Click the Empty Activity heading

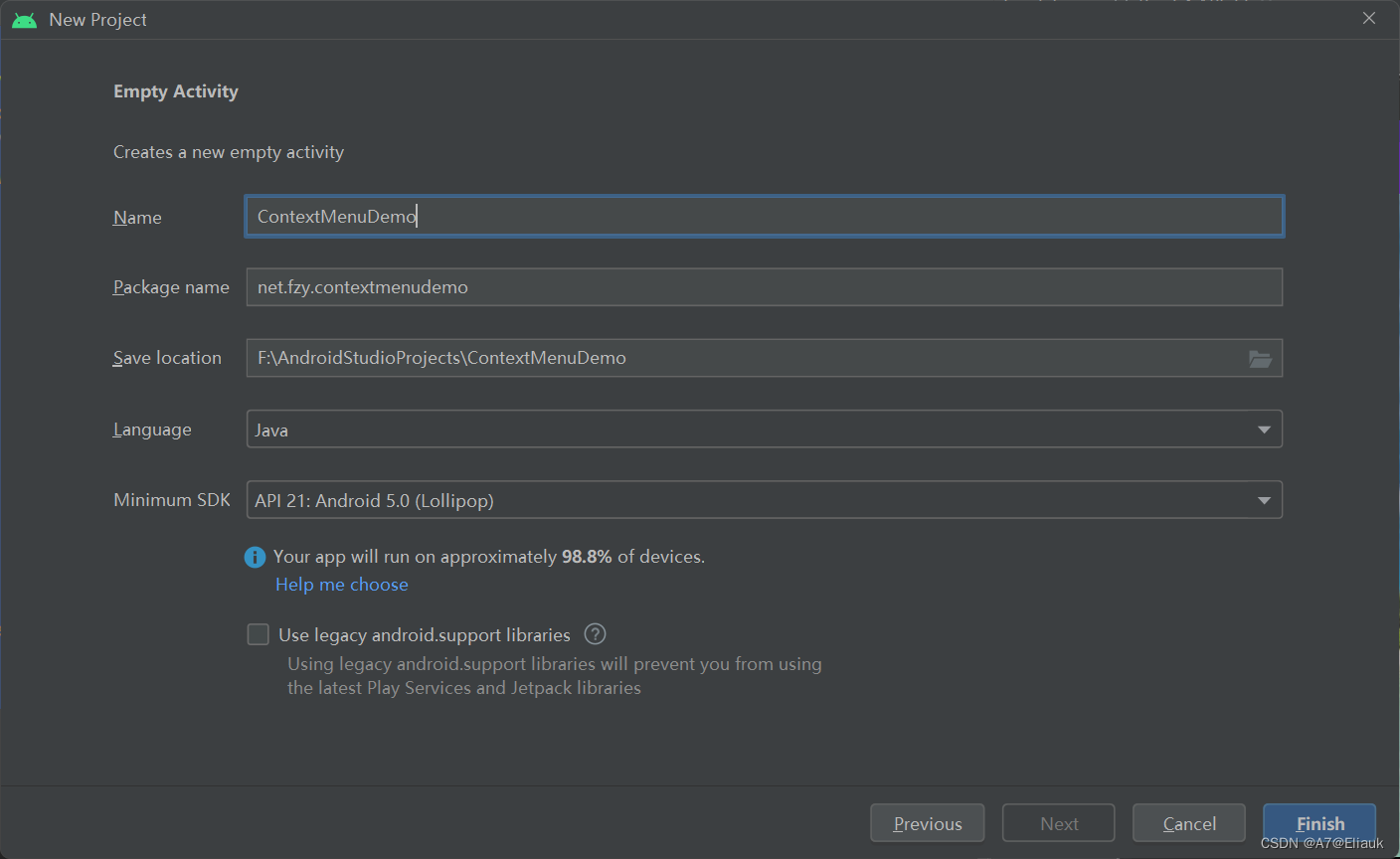point(176,91)
